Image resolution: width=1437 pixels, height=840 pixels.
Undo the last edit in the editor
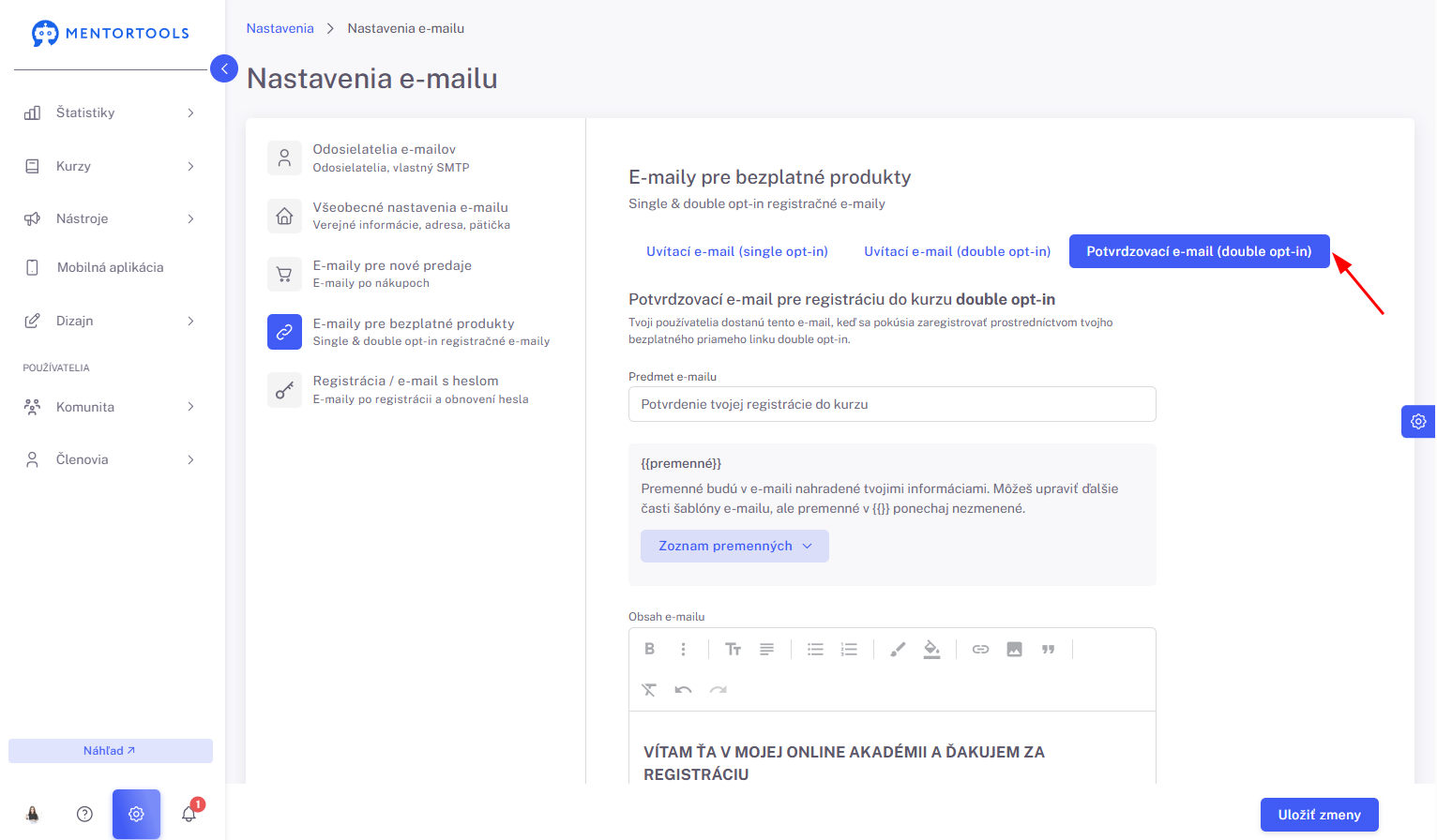[683, 690]
